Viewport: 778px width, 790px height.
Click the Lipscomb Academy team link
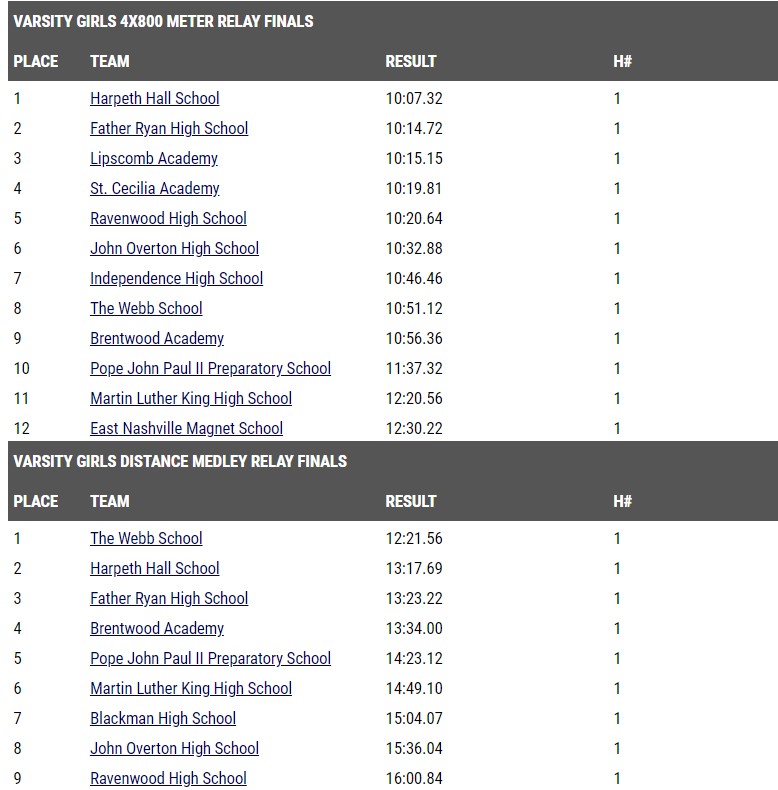[154, 158]
